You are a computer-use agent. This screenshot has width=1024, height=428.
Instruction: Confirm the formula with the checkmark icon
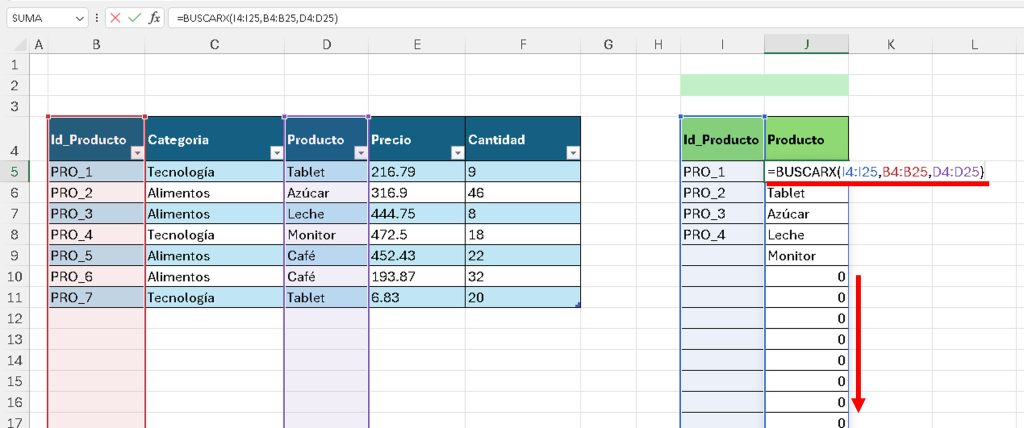pos(136,18)
